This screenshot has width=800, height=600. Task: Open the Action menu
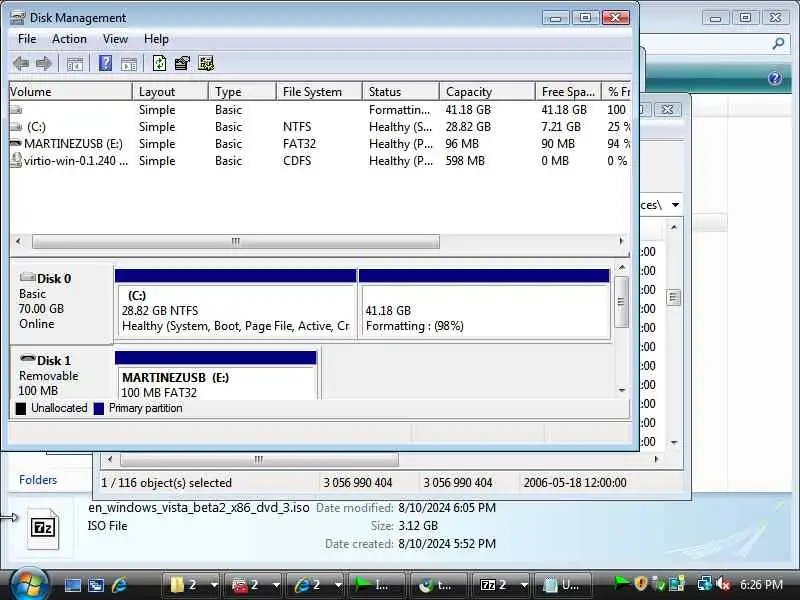69,39
